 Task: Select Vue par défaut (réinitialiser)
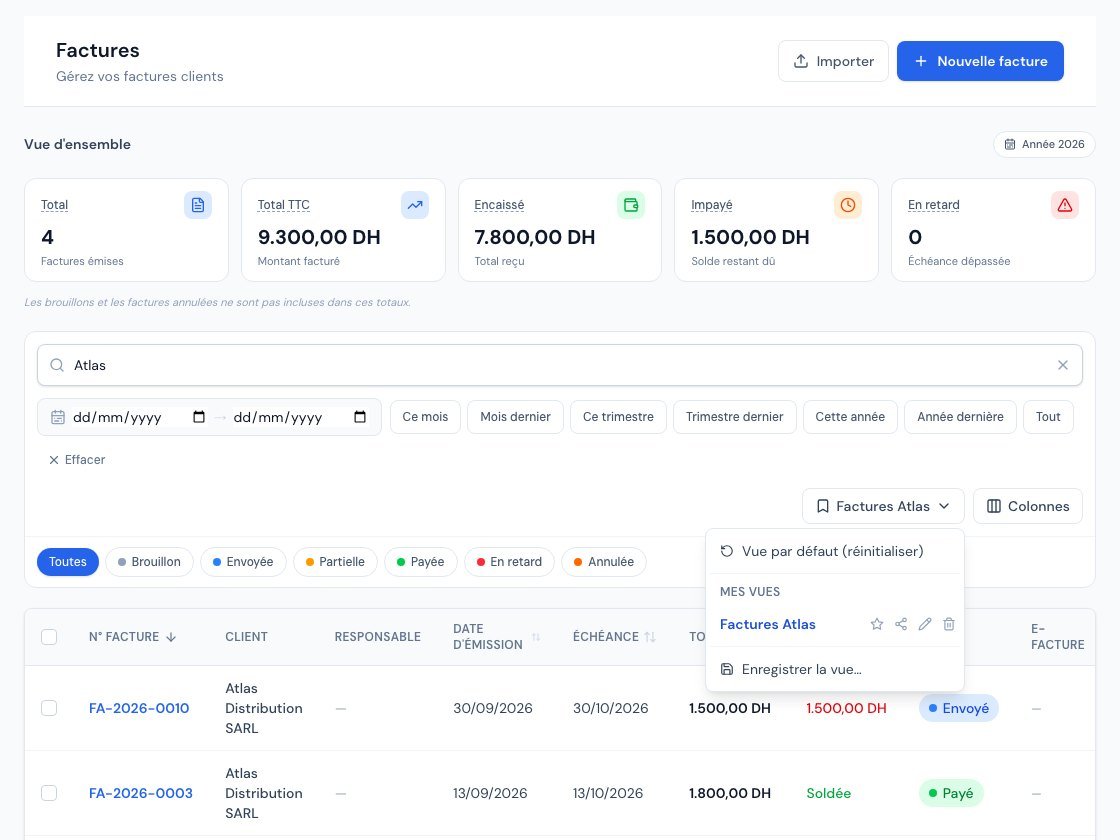834,551
